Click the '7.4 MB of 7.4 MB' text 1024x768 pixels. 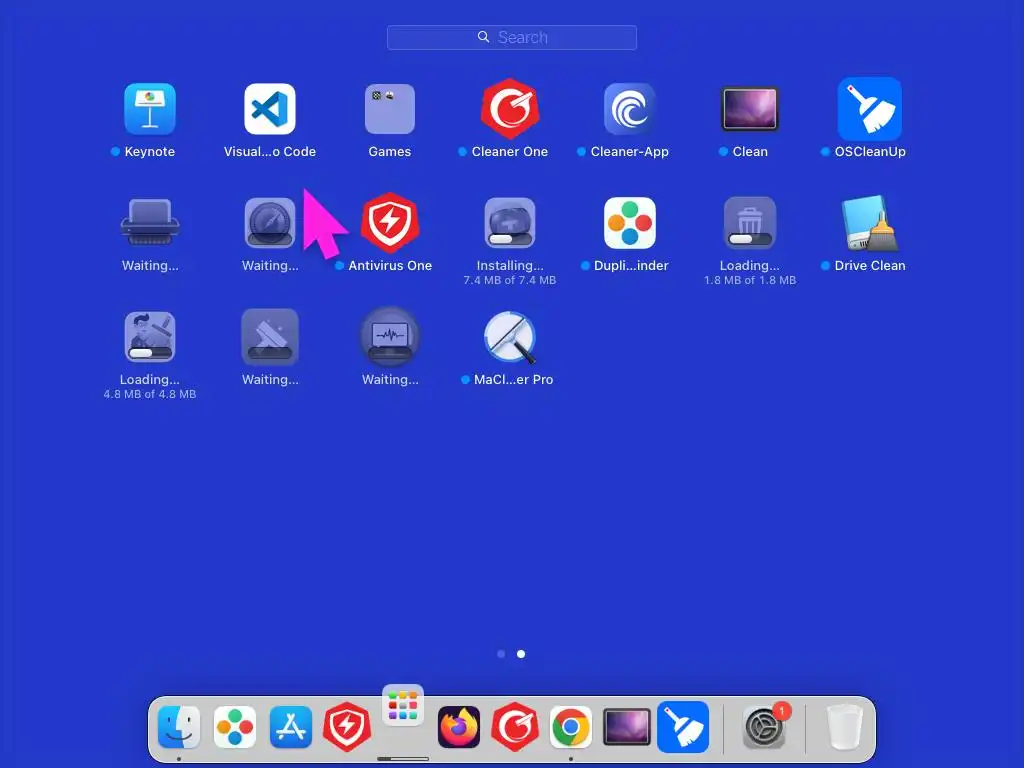(510, 280)
